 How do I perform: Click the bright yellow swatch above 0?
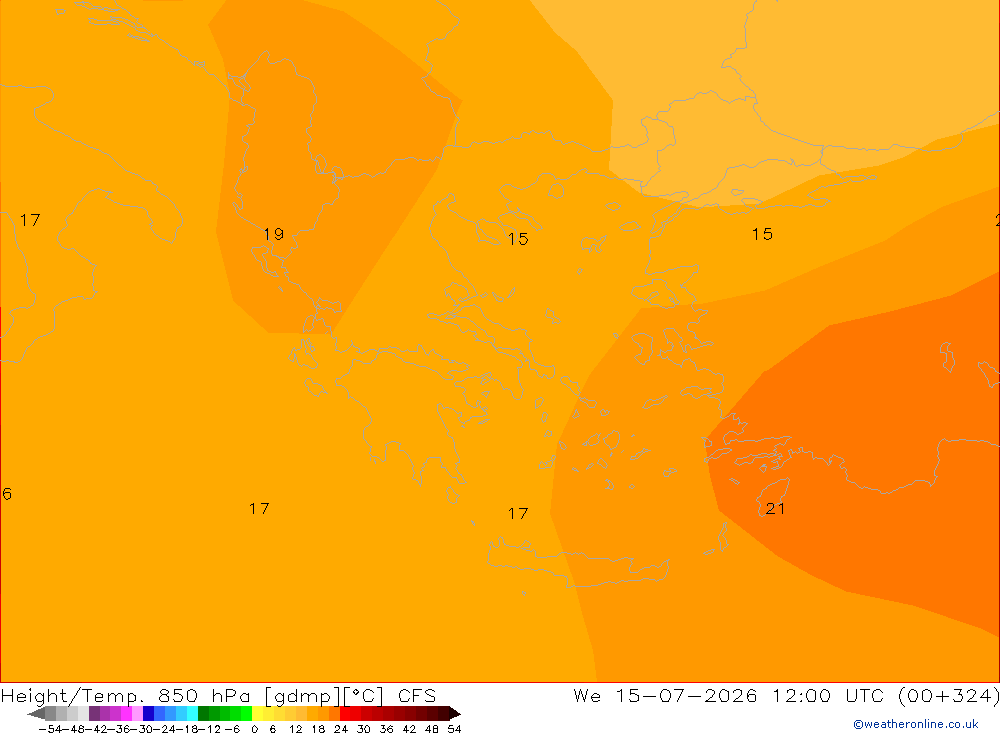[258, 713]
